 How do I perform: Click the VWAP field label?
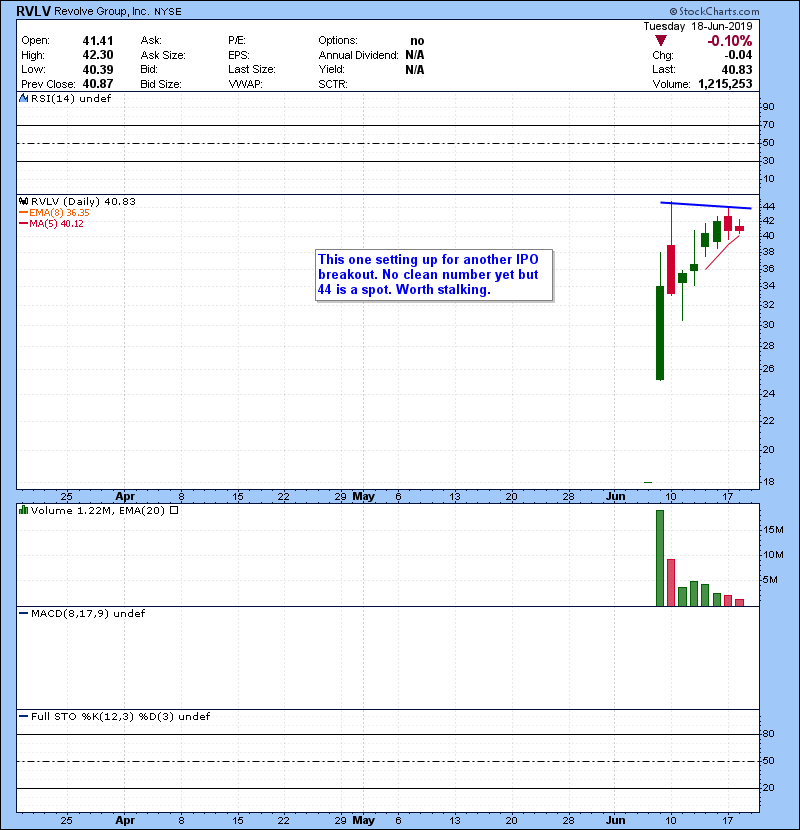click(x=246, y=84)
